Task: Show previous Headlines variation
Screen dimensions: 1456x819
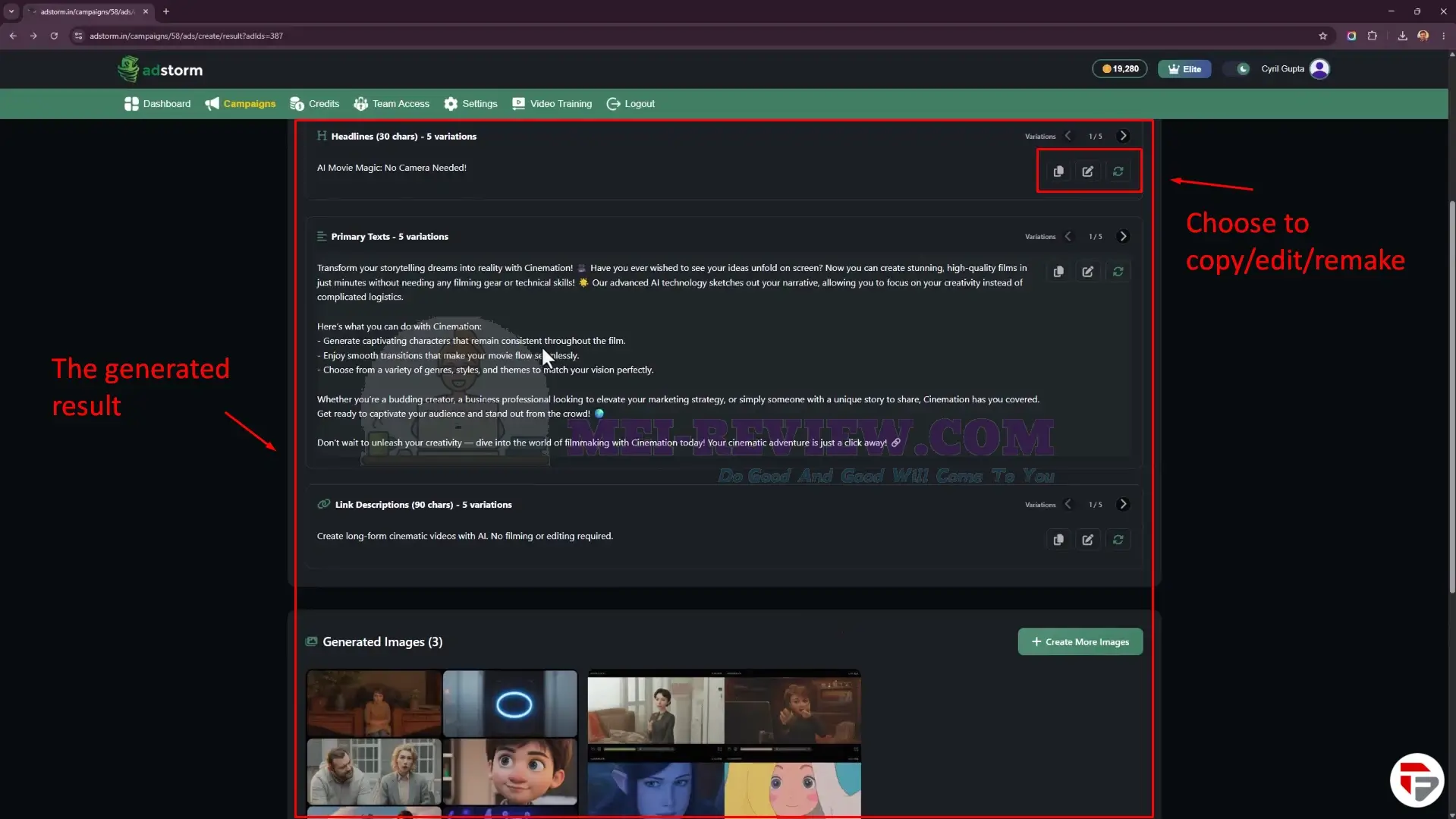Action: (x=1068, y=136)
